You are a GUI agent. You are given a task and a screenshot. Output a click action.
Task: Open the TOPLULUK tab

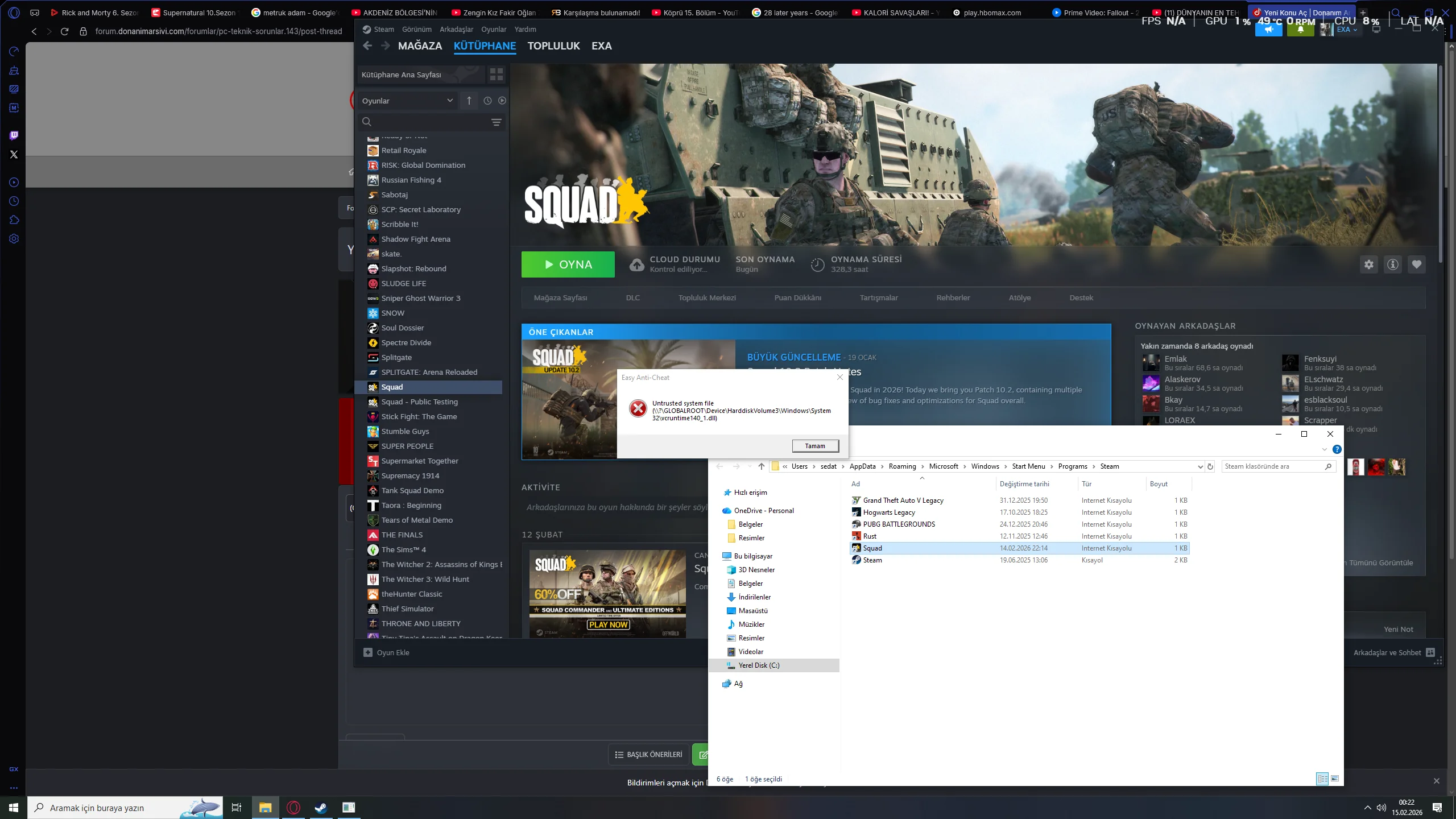coord(553,46)
